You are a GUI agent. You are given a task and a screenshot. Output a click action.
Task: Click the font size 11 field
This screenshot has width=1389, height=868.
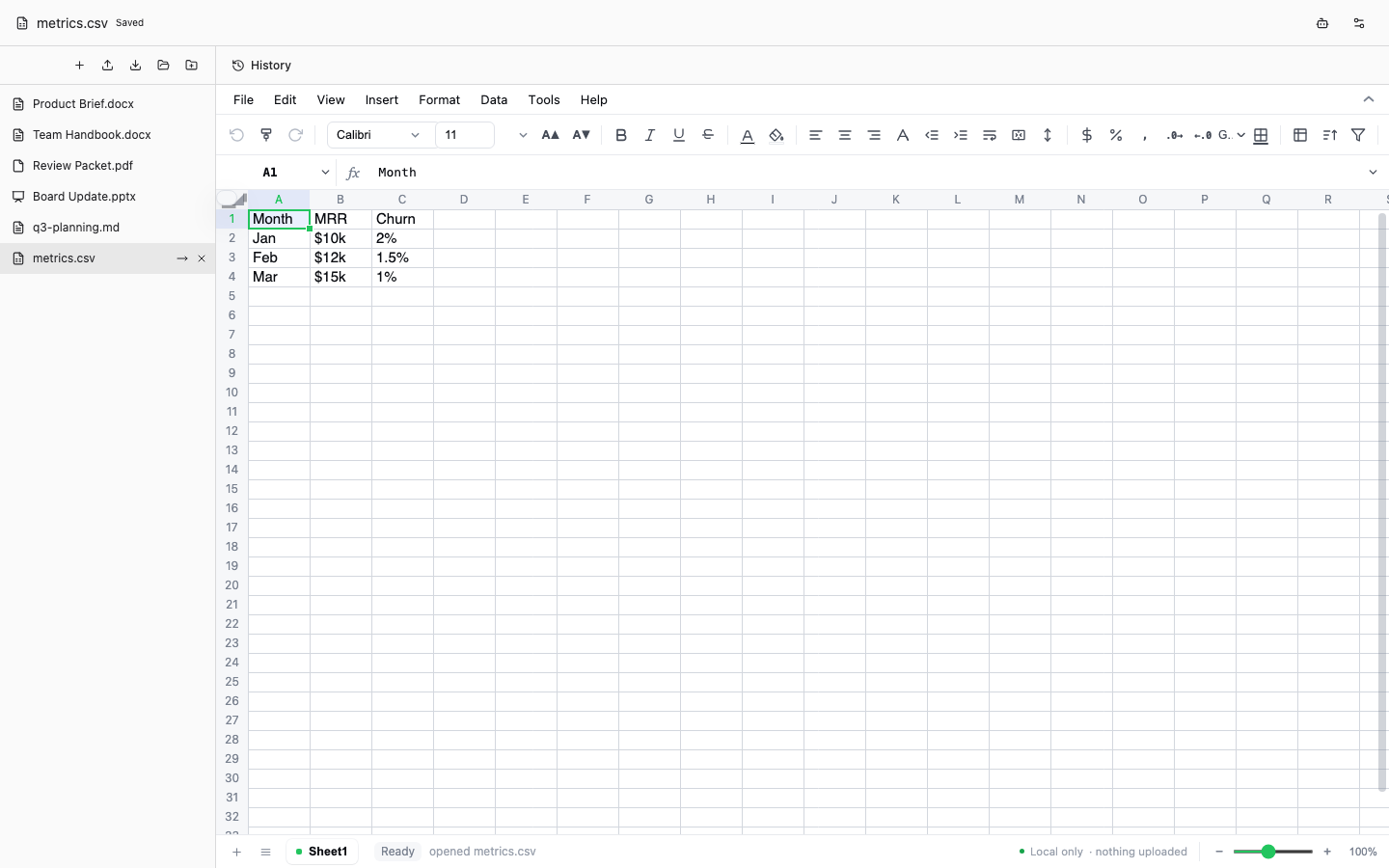[465, 135]
